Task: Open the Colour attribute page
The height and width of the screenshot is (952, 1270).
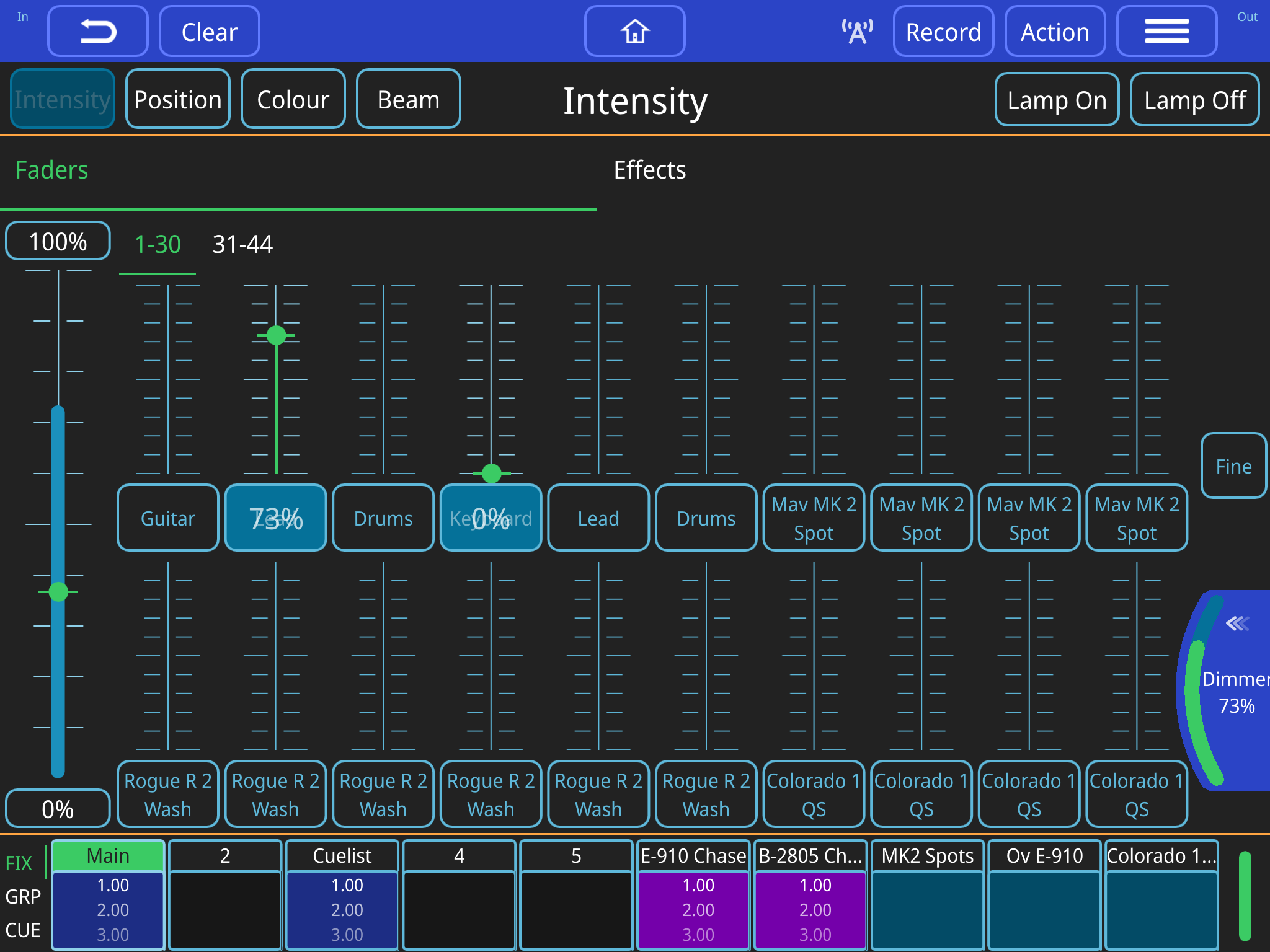Action: point(293,100)
